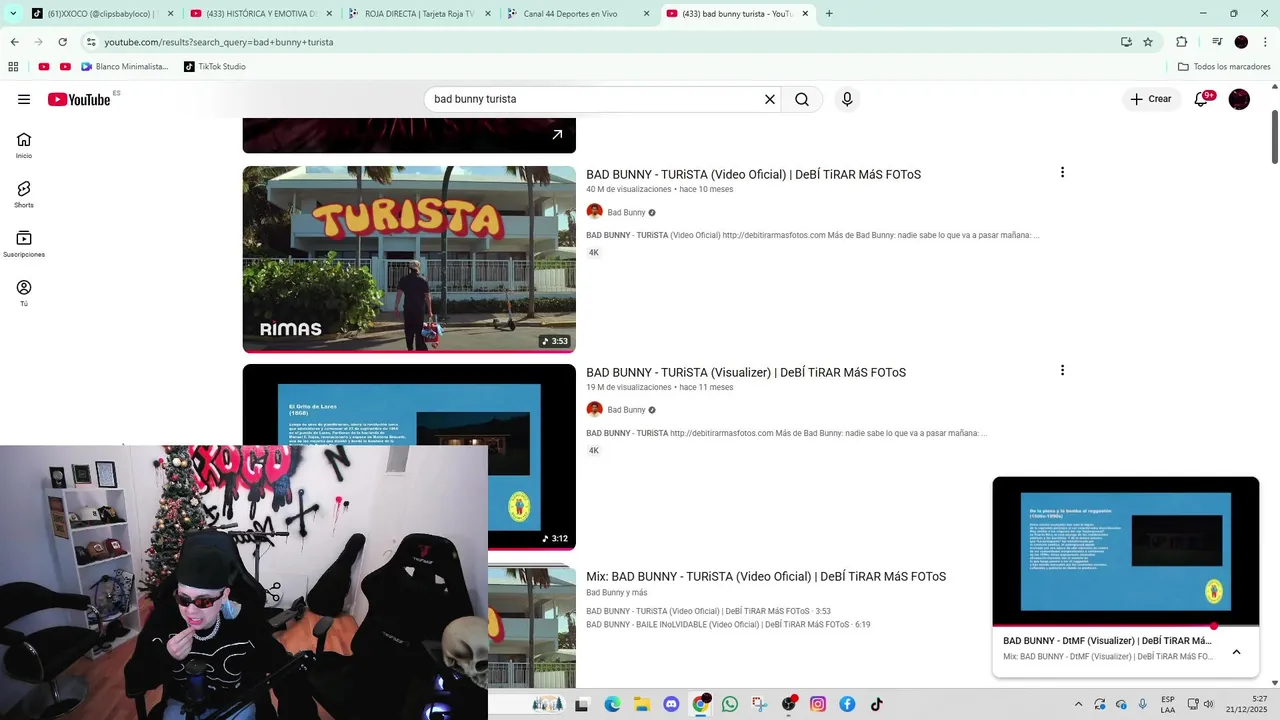Open the YouTube account avatar menu
The height and width of the screenshot is (720, 1280).
[1239, 99]
